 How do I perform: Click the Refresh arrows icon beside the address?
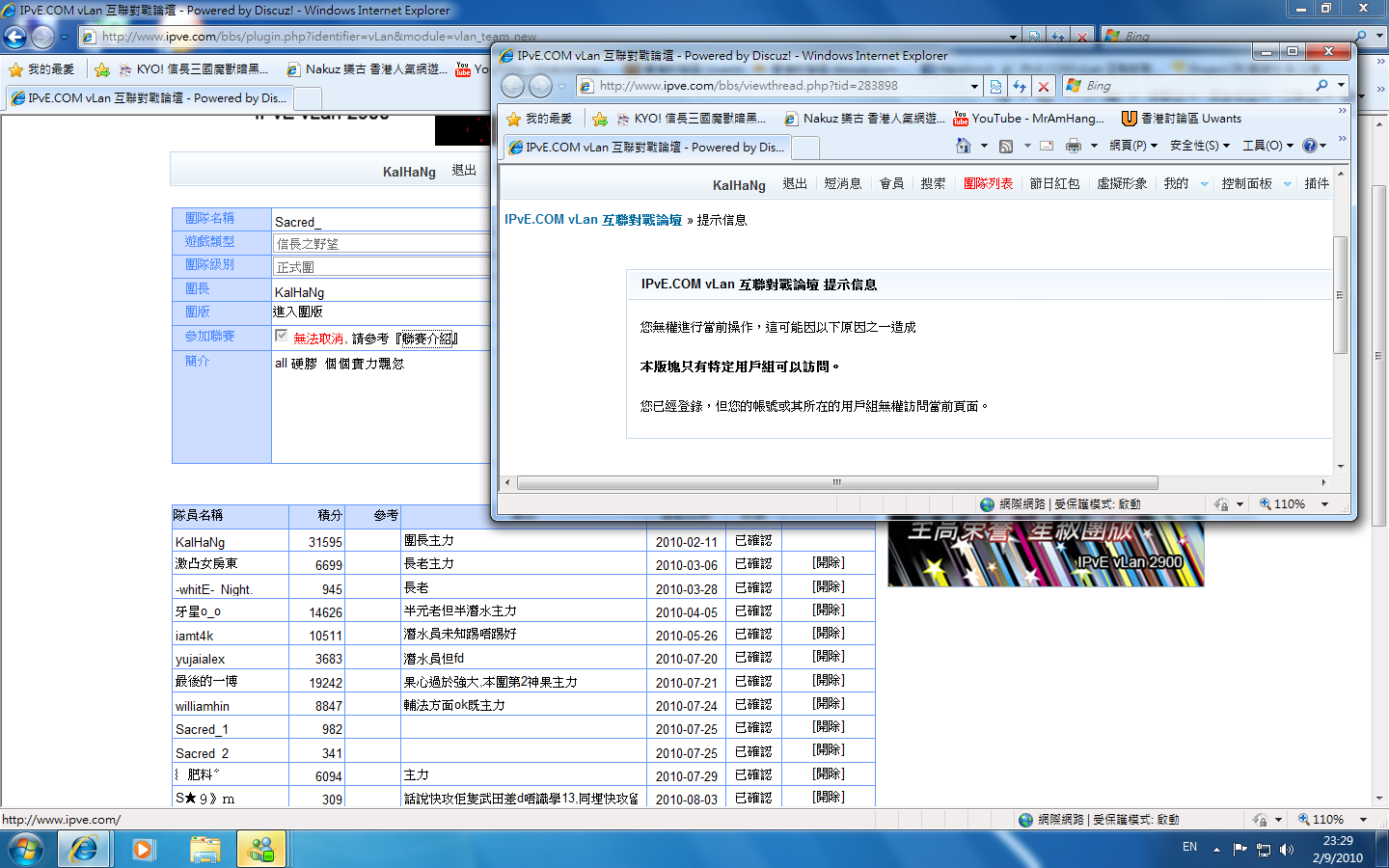tap(1020, 86)
